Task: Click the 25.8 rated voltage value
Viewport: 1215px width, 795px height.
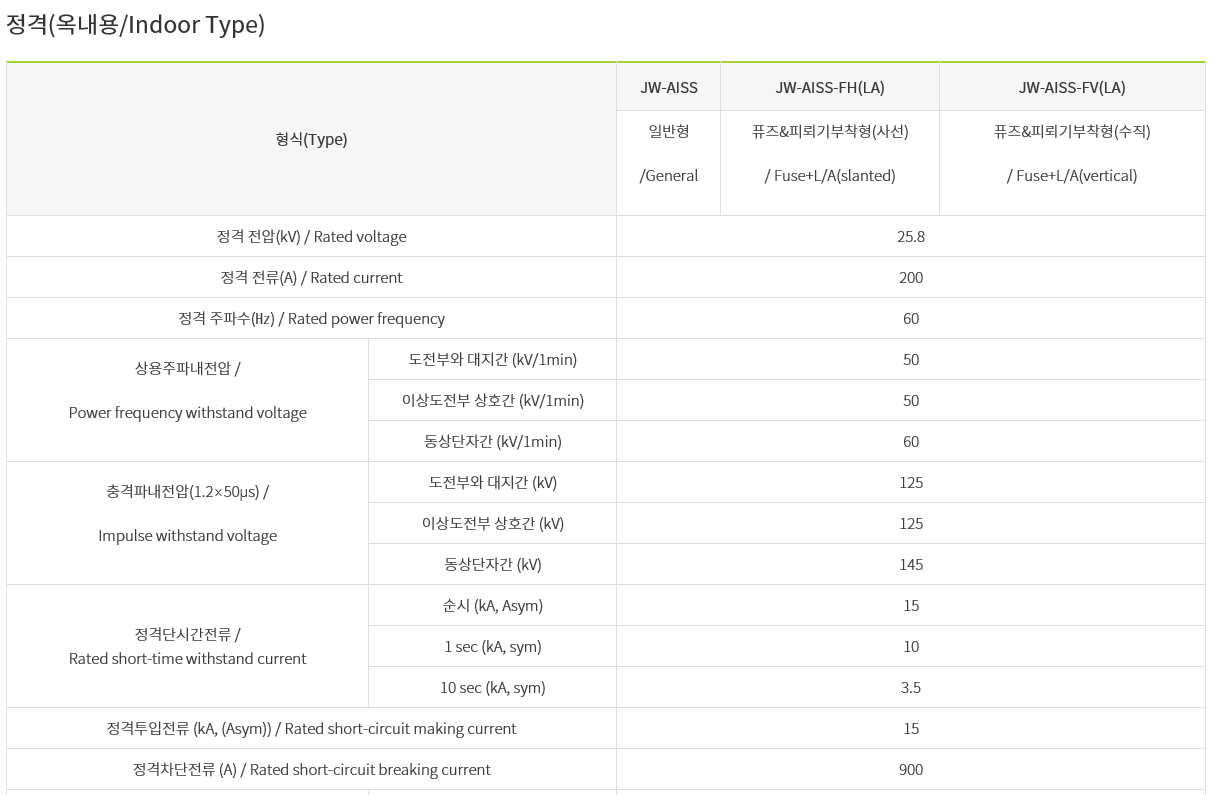Action: coord(910,237)
